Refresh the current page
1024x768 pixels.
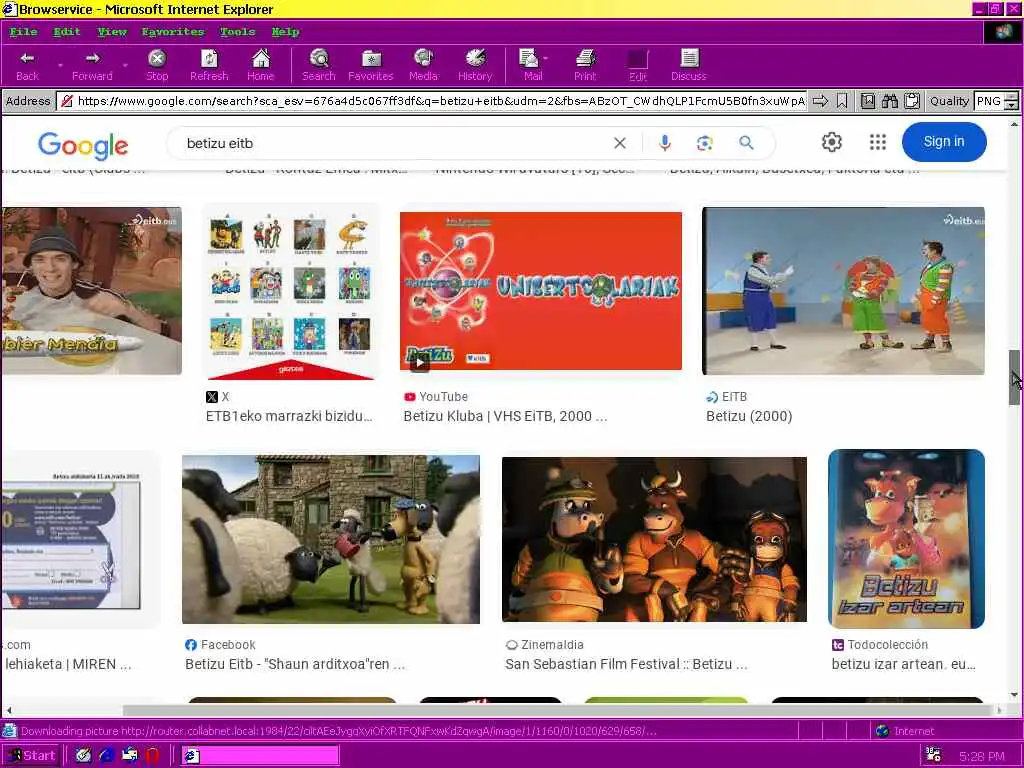pyautogui.click(x=209, y=65)
